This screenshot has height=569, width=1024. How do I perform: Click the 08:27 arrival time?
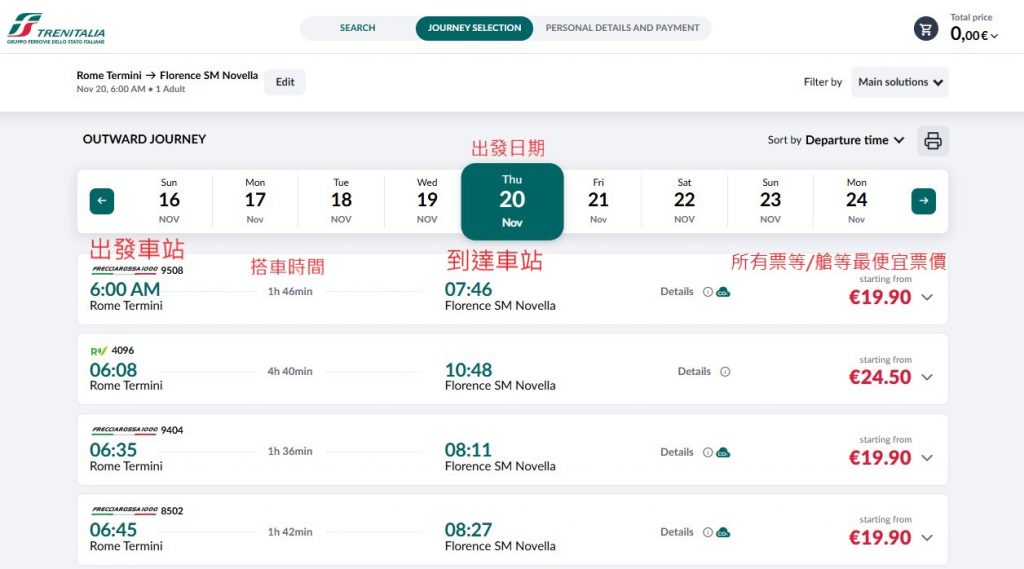468,530
